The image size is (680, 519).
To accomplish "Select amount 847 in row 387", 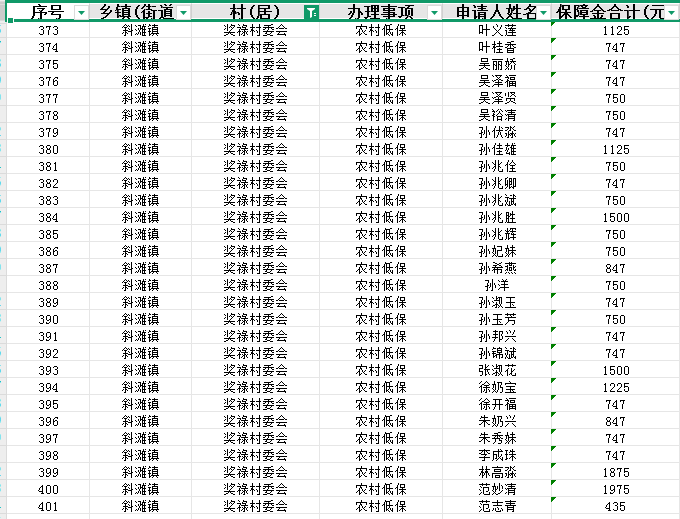I will pyautogui.click(x=615, y=268).
